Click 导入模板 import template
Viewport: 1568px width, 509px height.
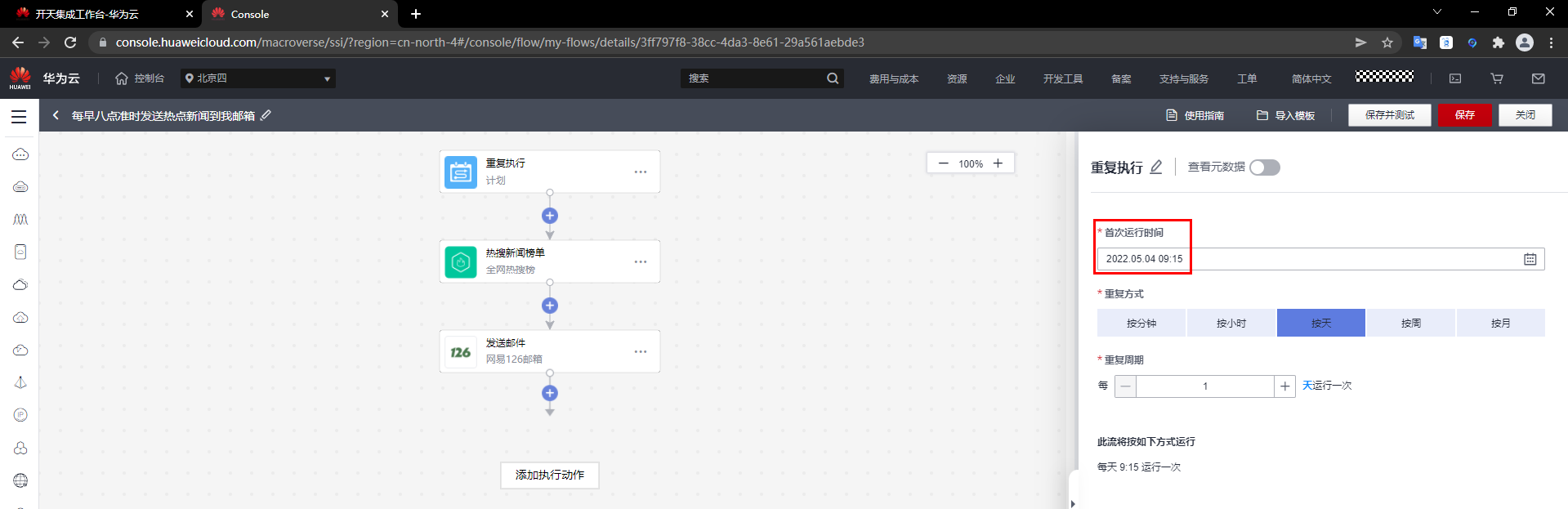1286,115
